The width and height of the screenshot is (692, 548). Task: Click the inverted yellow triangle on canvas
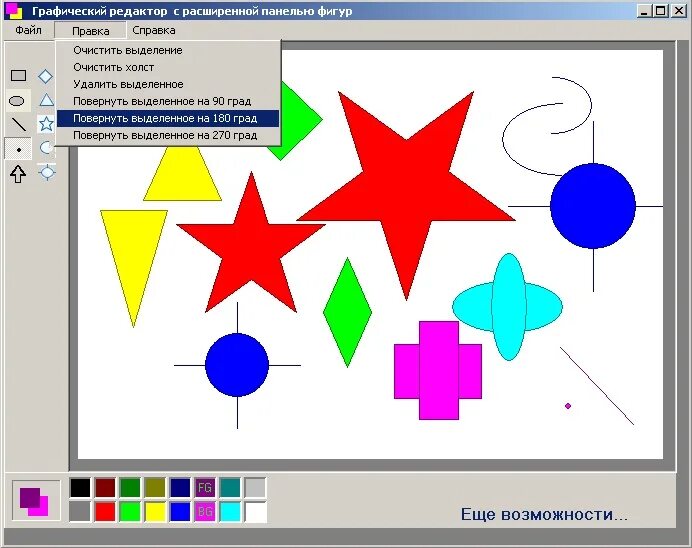134,260
